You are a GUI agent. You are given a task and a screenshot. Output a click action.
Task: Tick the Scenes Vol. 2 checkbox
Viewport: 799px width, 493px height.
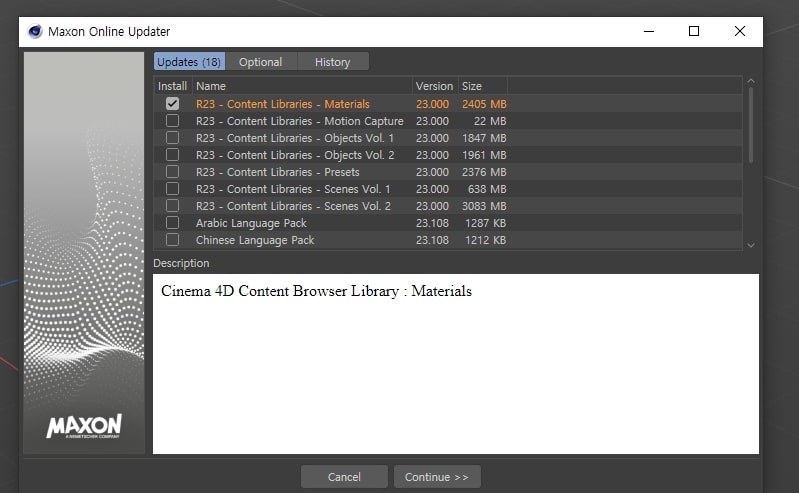[x=172, y=205]
